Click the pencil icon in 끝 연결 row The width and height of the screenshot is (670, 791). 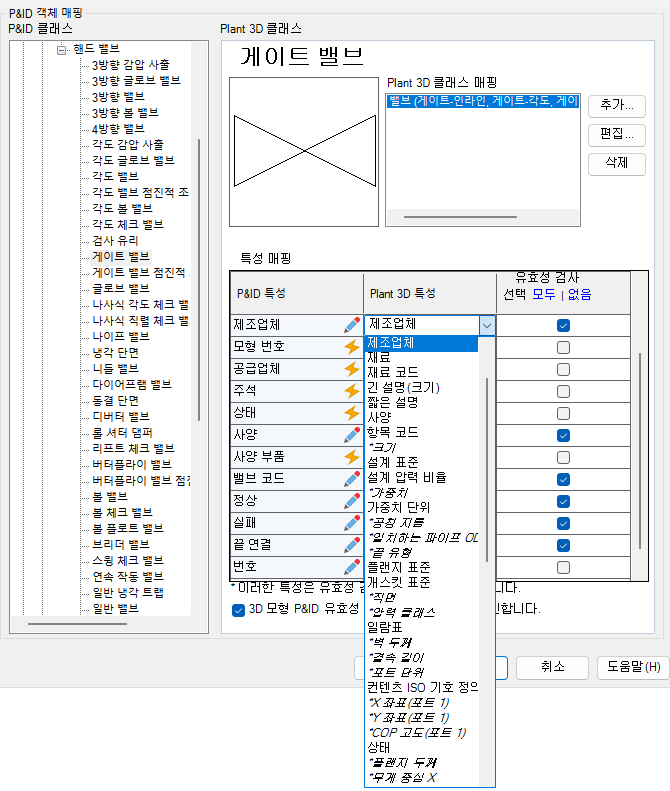352,545
